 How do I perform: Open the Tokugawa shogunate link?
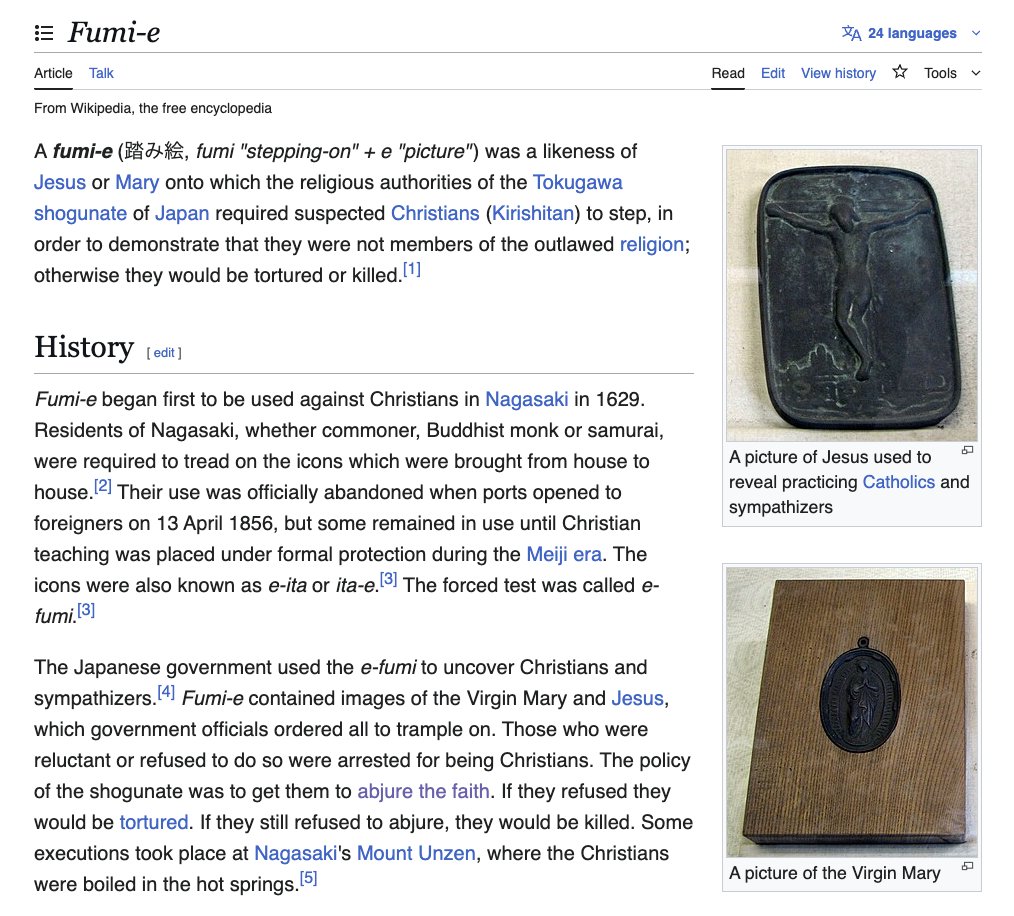click(577, 182)
